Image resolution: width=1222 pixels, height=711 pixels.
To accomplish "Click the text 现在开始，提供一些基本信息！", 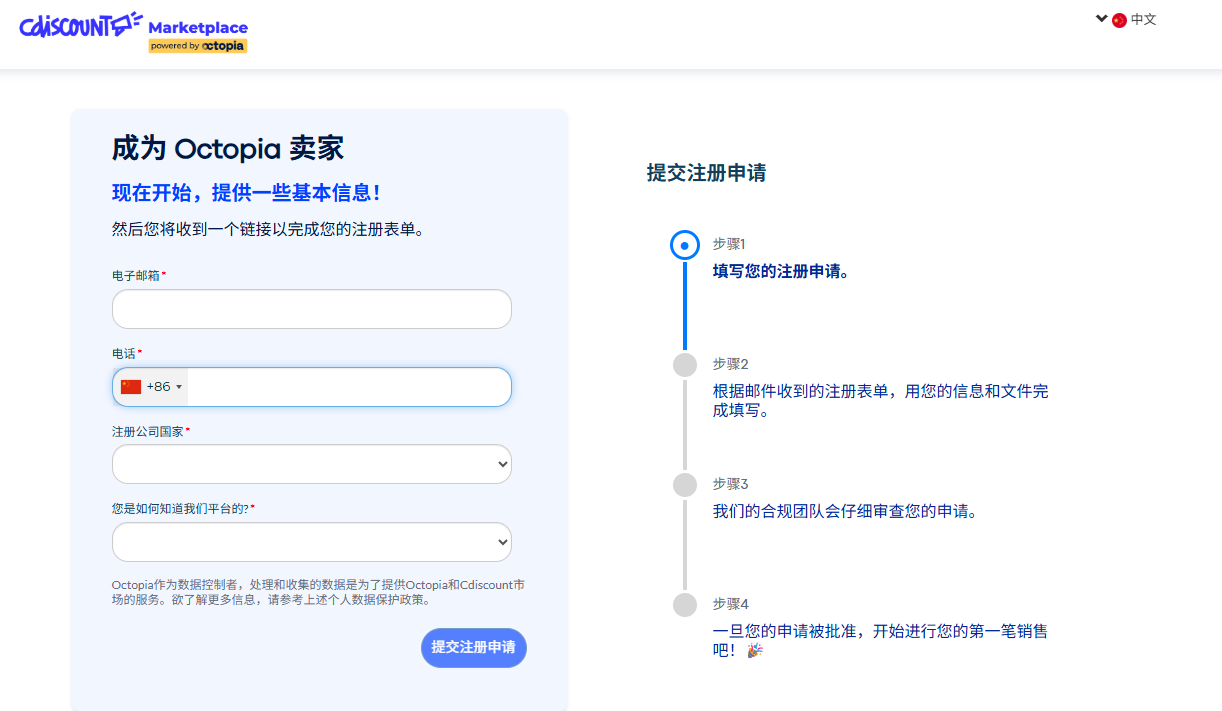I will click(x=246, y=193).
